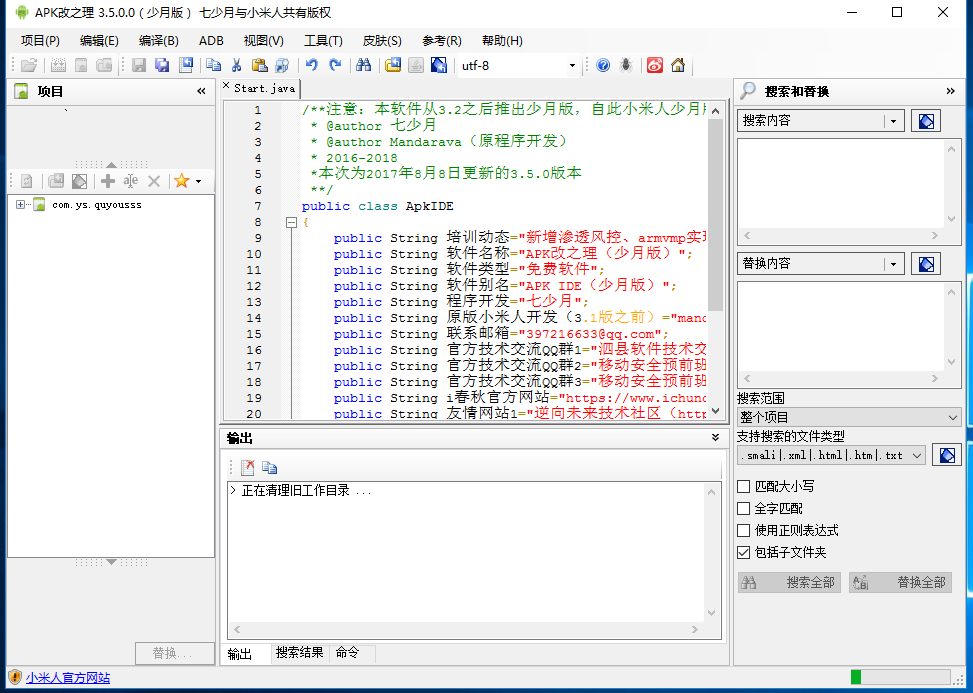Click the code editor vertical scrollbar thumb
This screenshot has width=973, height=693.
click(715, 214)
